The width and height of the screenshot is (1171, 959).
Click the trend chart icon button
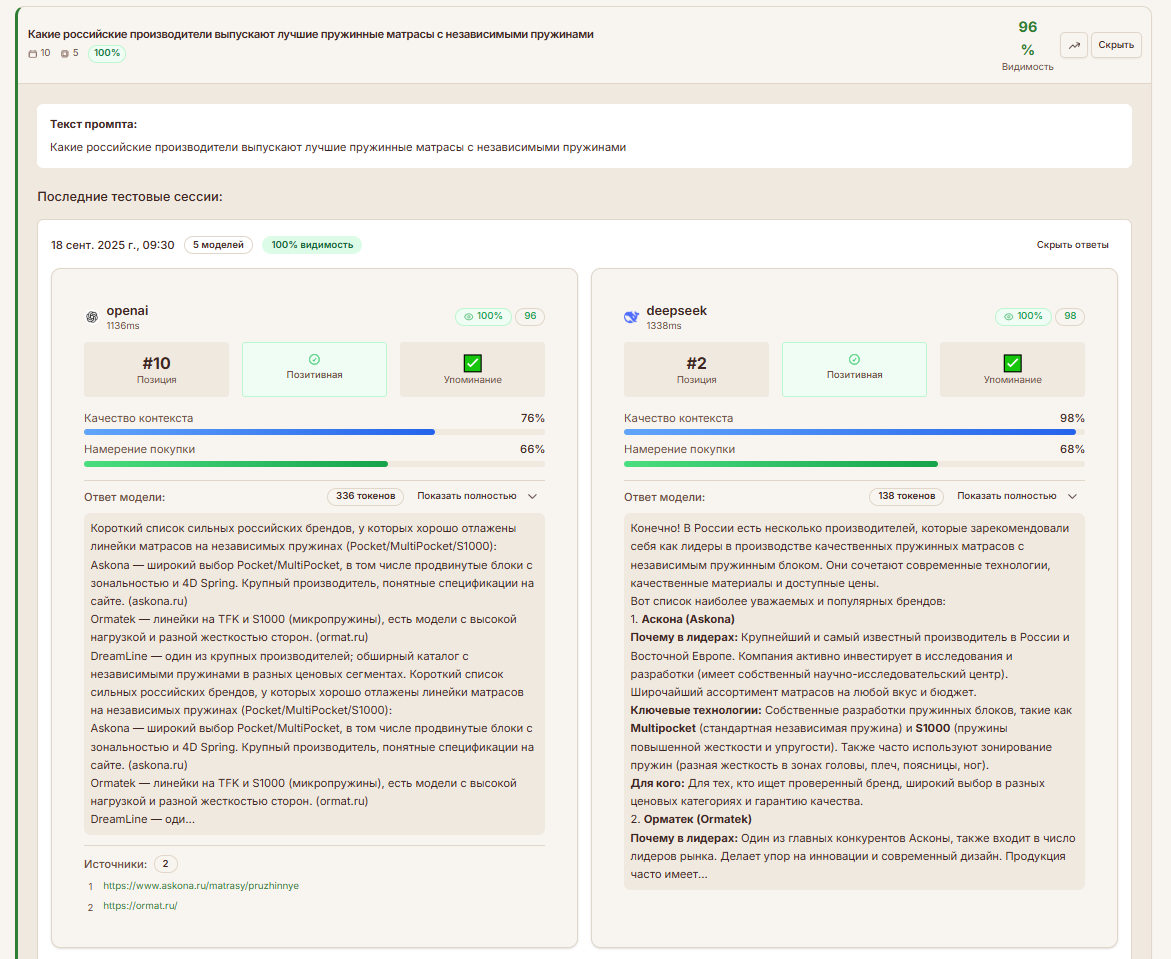[1073, 45]
